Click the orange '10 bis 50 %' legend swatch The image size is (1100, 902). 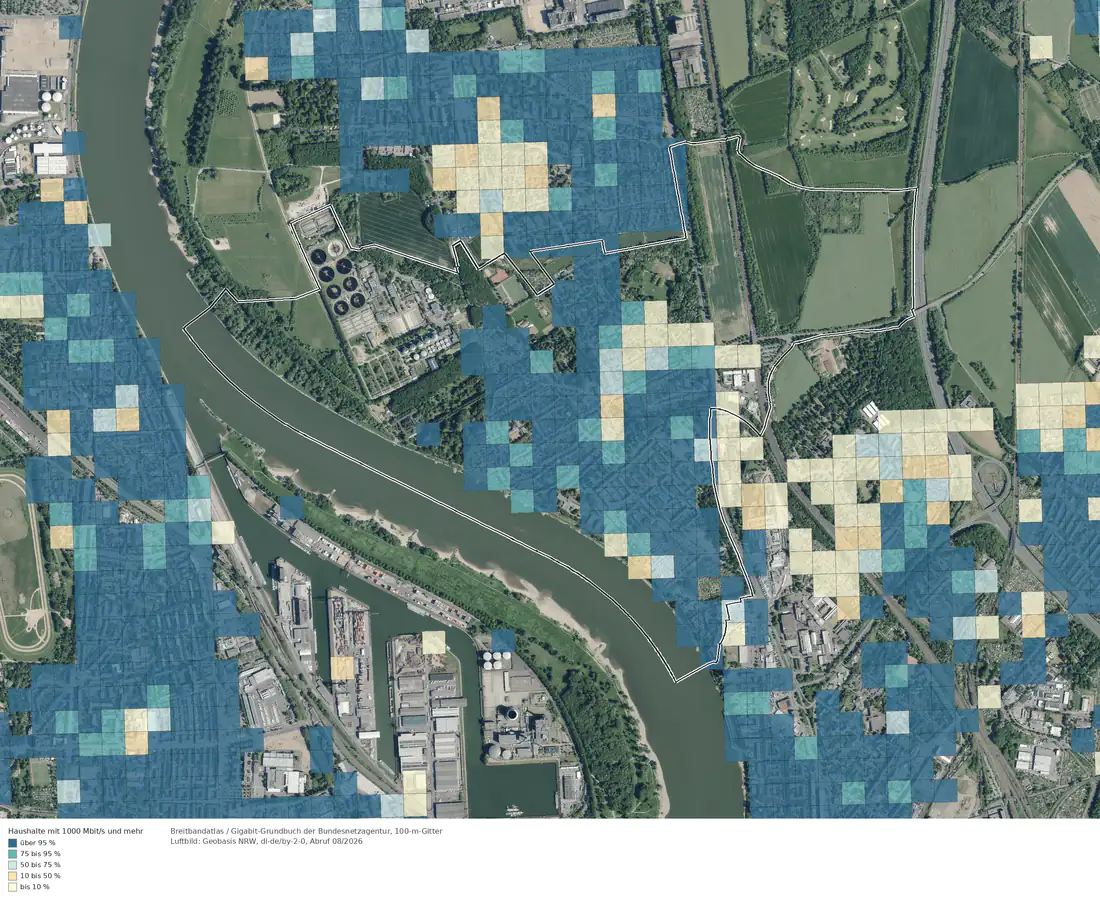coord(13,875)
